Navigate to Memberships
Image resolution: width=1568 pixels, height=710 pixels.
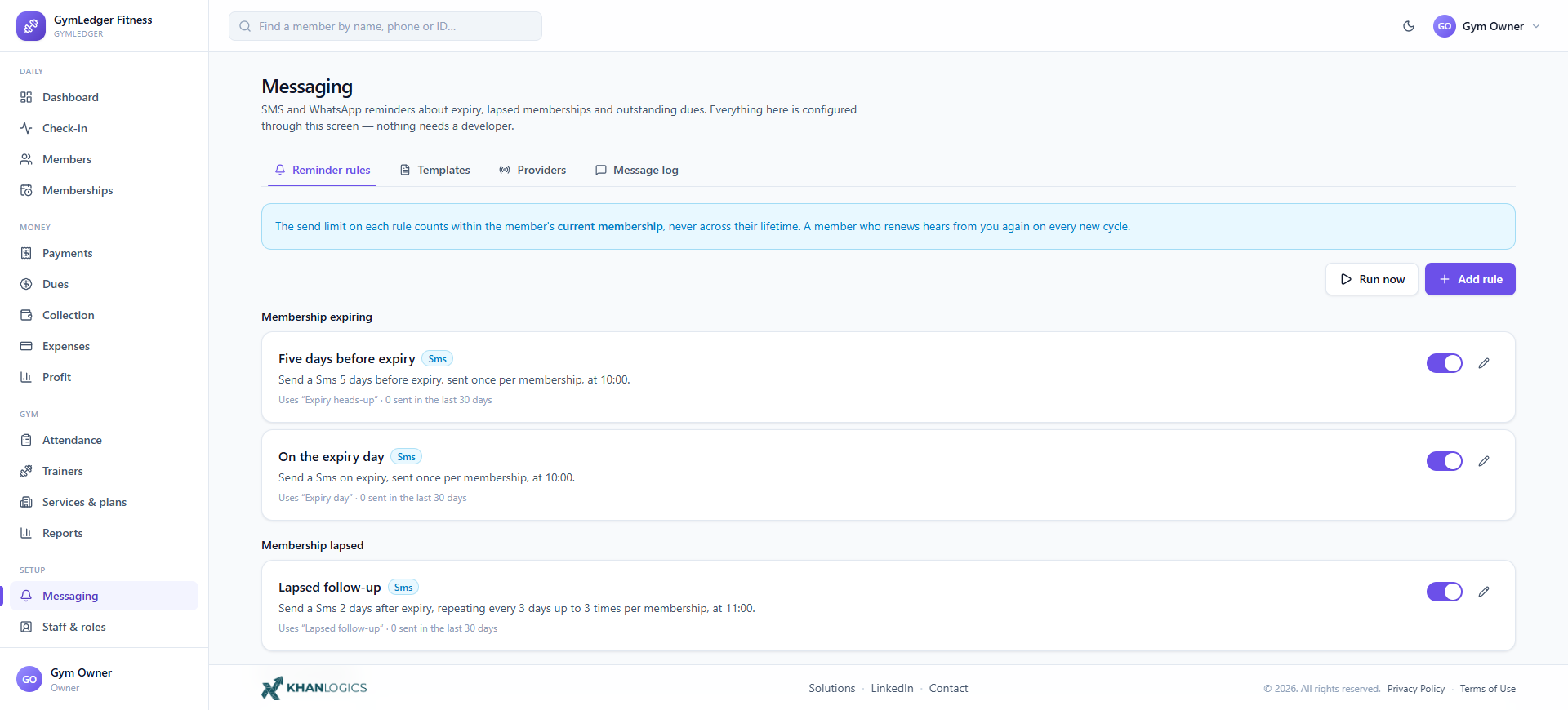pyautogui.click(x=105, y=190)
